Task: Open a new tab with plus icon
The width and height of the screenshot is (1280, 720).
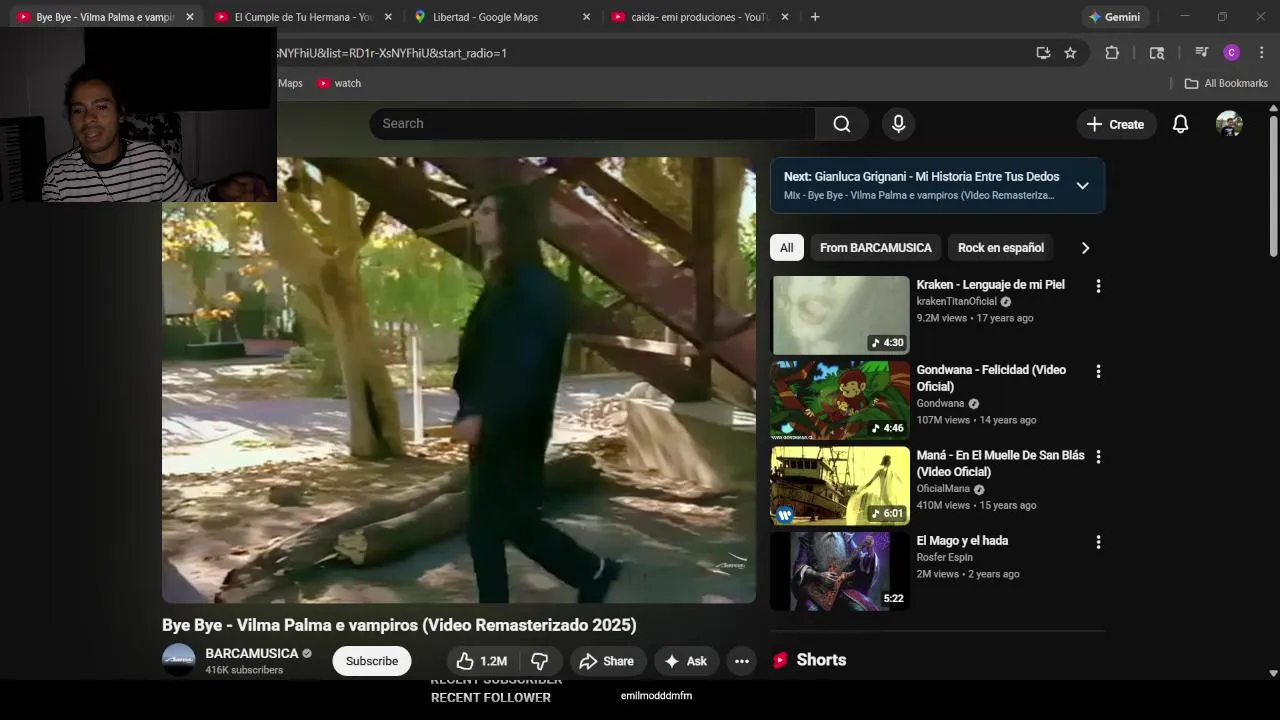Action: click(815, 17)
